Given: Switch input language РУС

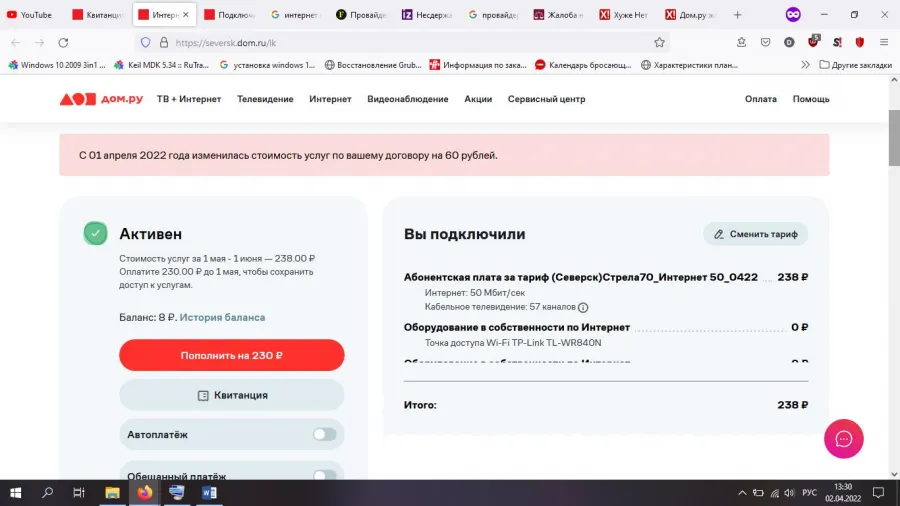Looking at the screenshot, I should [809, 493].
